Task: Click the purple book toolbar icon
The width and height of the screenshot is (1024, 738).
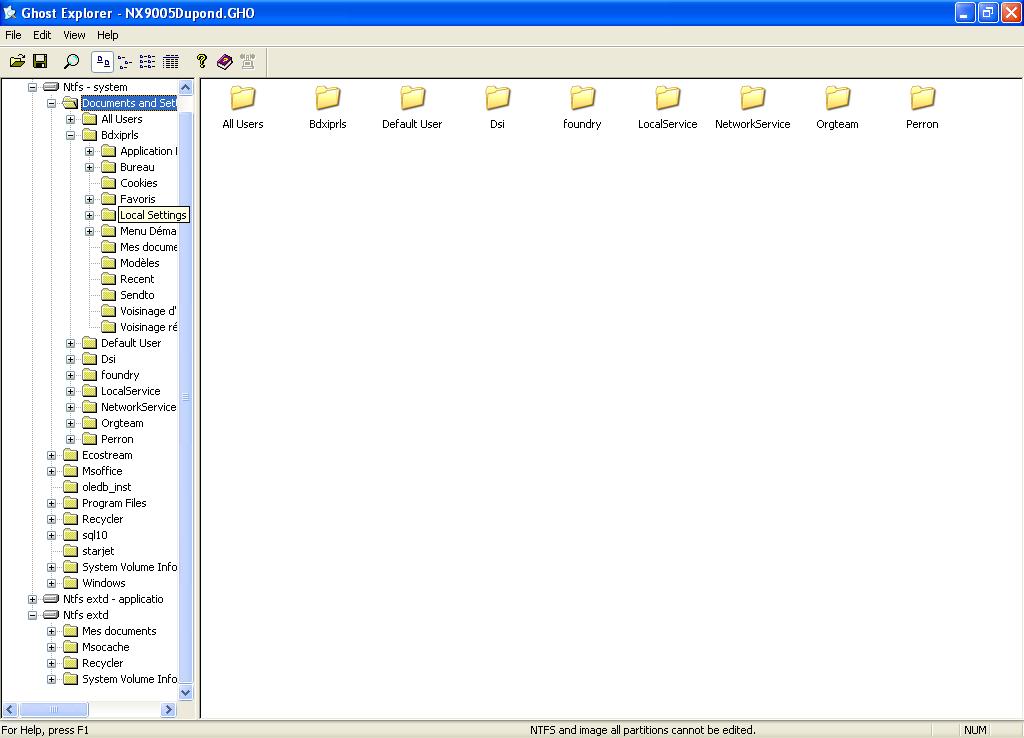Action: (225, 61)
